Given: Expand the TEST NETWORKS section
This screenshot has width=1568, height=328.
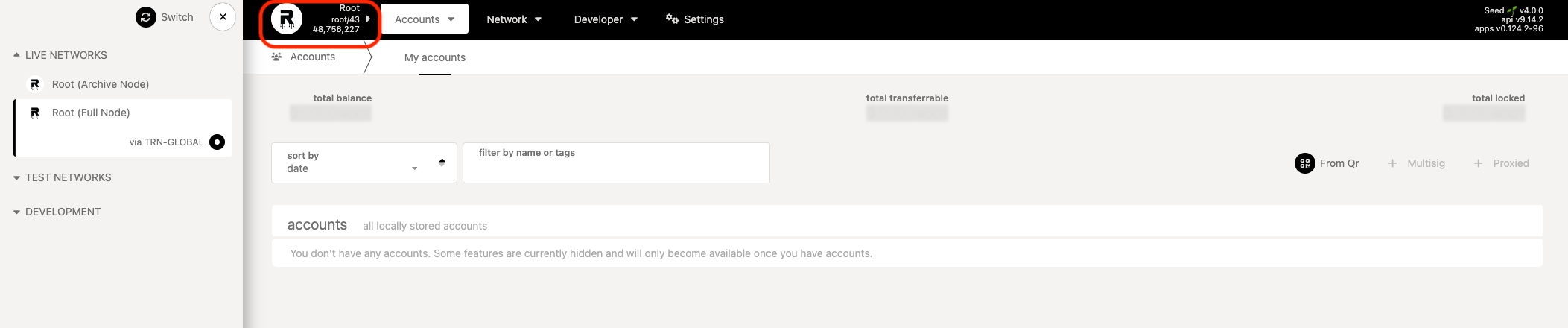Looking at the screenshot, I should click(16, 177).
